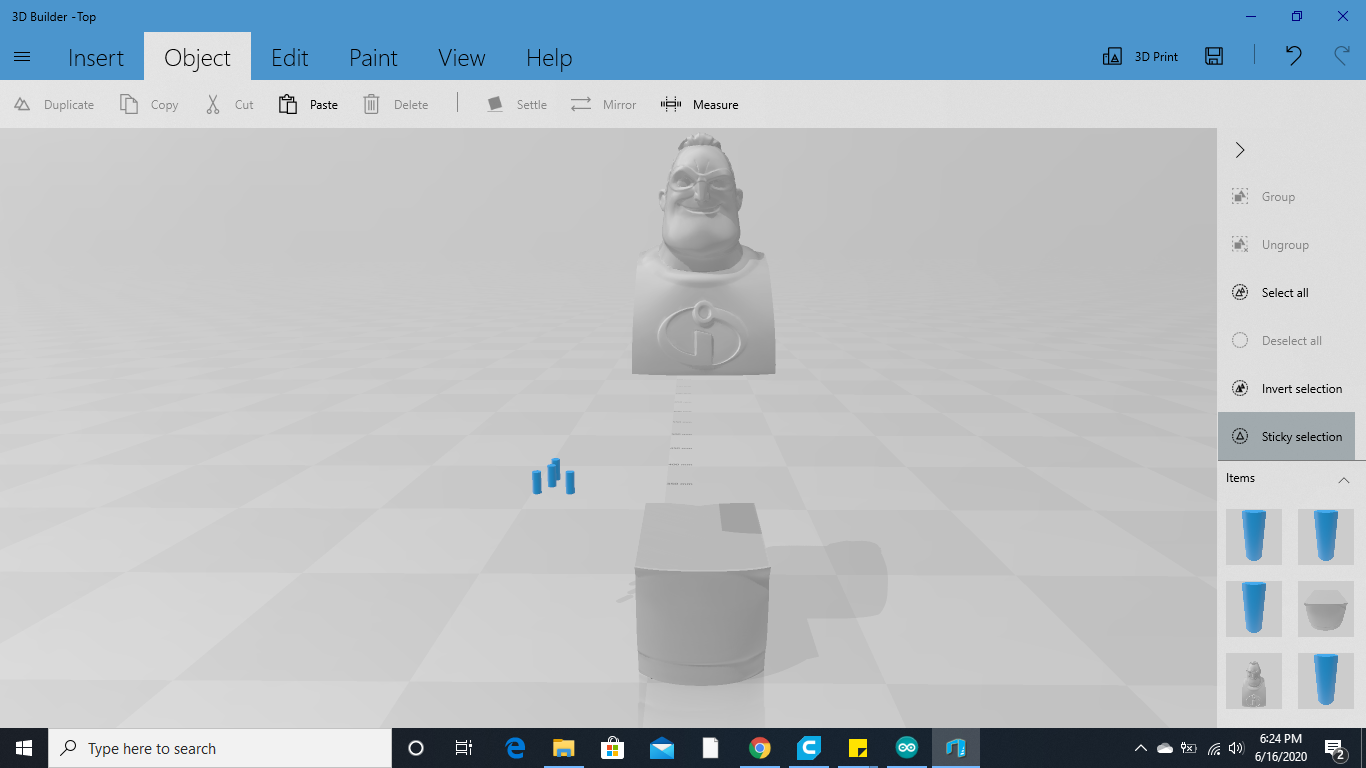1366x768 pixels.
Task: Collapse the right side panel
Action: point(1239,149)
